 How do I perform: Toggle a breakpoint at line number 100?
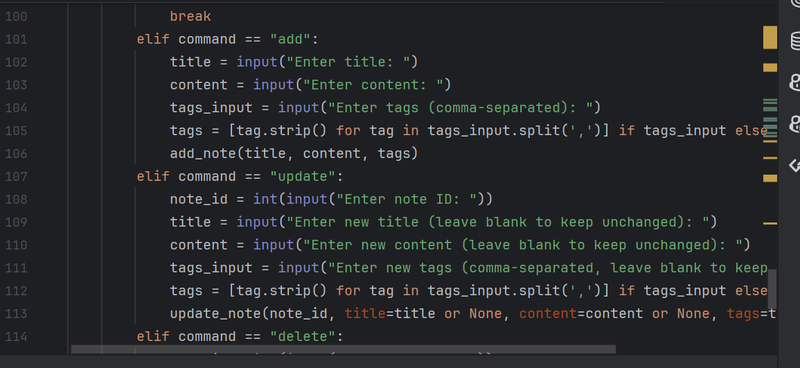pos(16,16)
